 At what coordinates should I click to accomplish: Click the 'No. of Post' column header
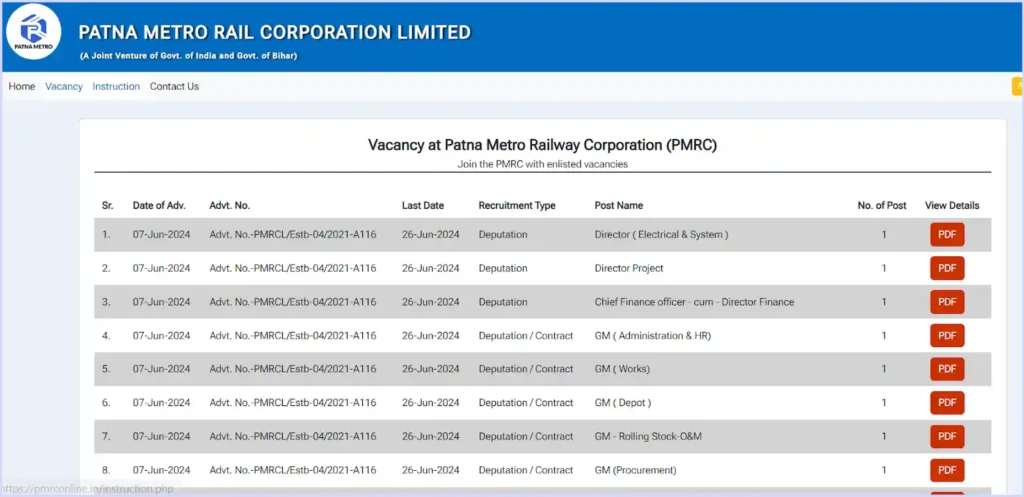[882, 205]
